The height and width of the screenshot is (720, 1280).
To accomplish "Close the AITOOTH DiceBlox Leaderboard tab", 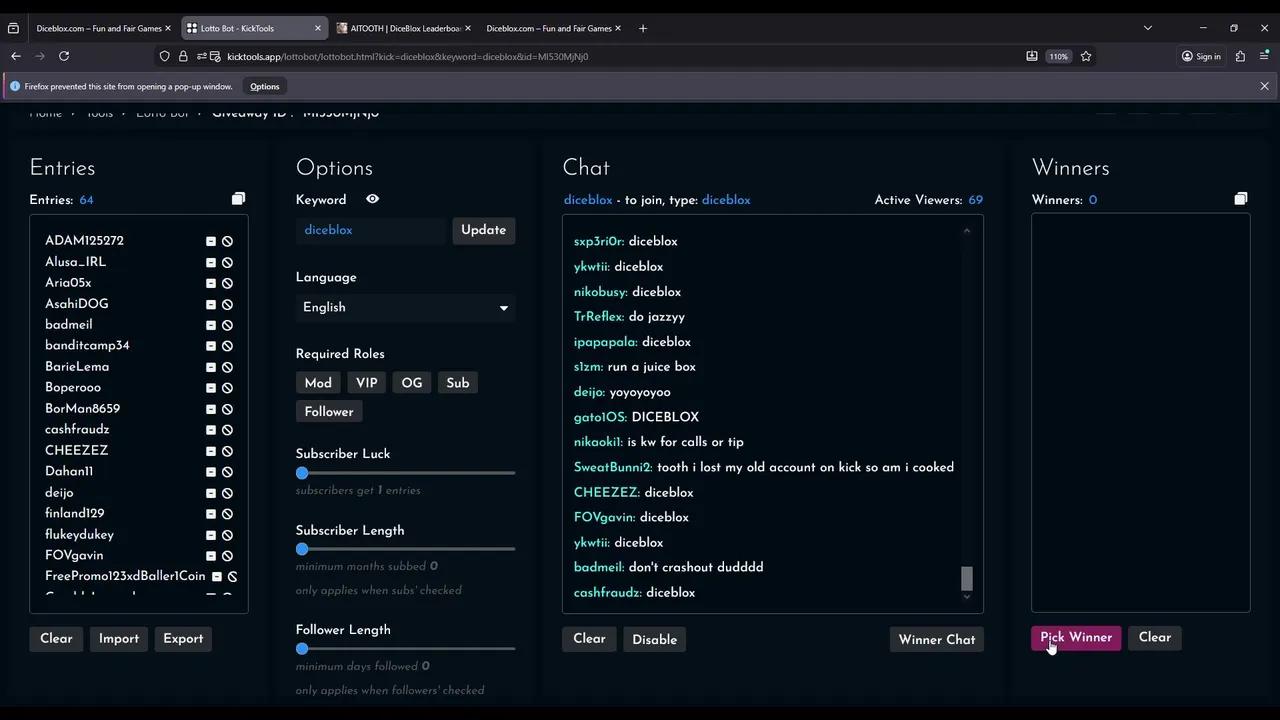I will pos(468,28).
